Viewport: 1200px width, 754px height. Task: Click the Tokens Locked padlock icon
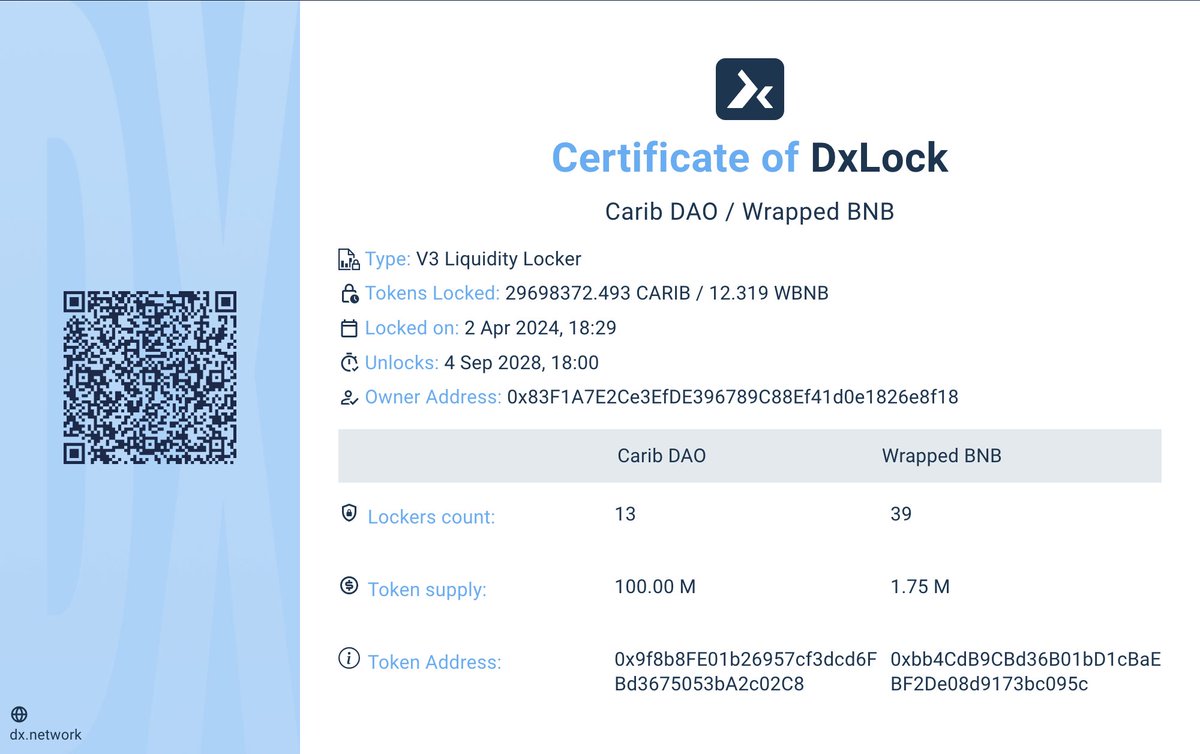tap(349, 294)
